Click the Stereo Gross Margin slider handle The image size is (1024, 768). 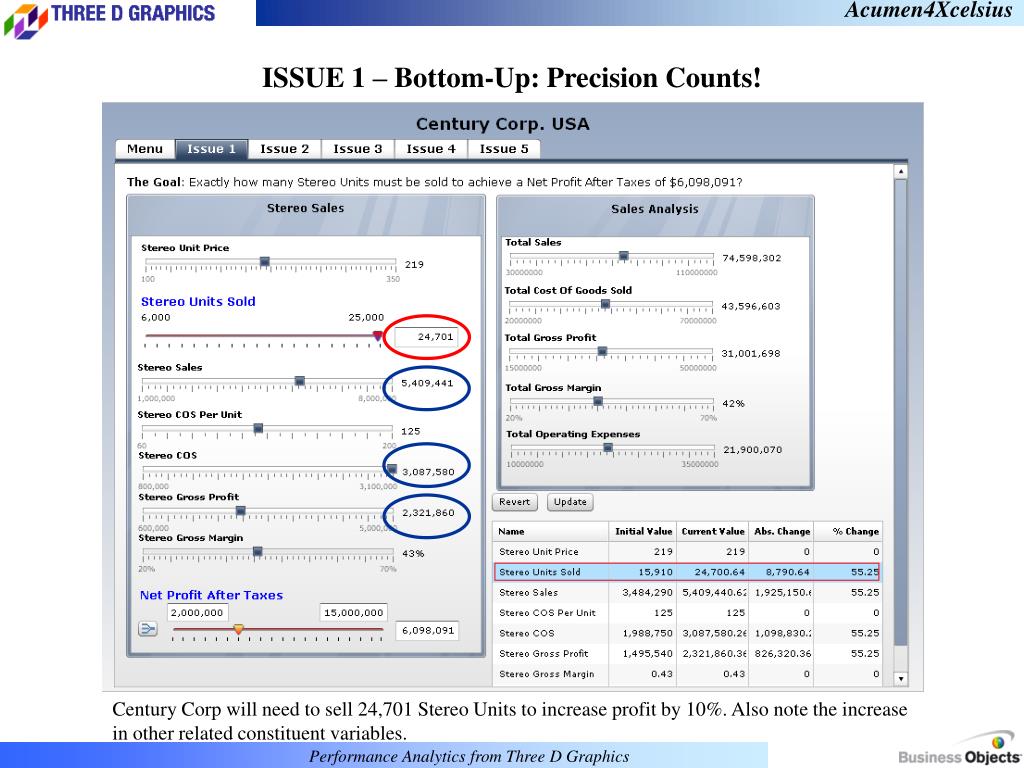(x=257, y=552)
